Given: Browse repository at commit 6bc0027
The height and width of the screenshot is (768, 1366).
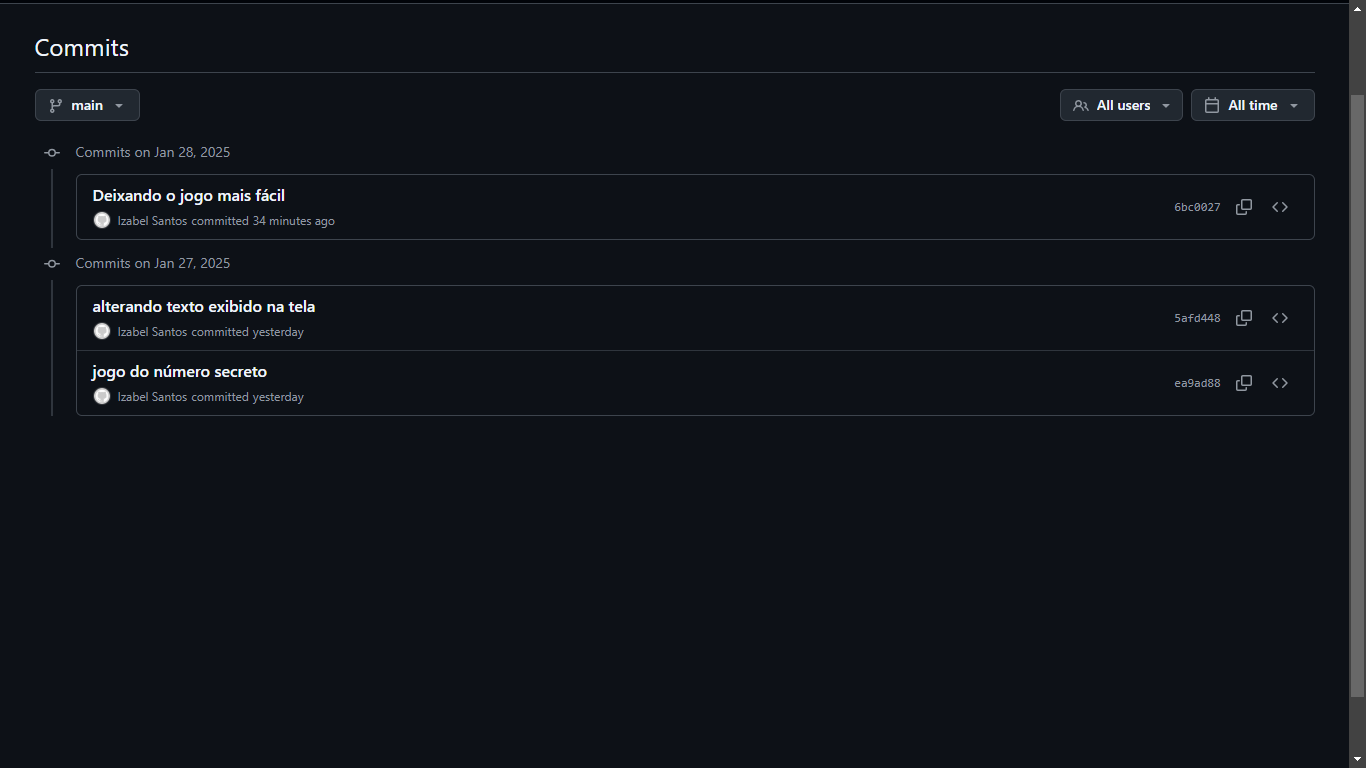Looking at the screenshot, I should click(1280, 207).
